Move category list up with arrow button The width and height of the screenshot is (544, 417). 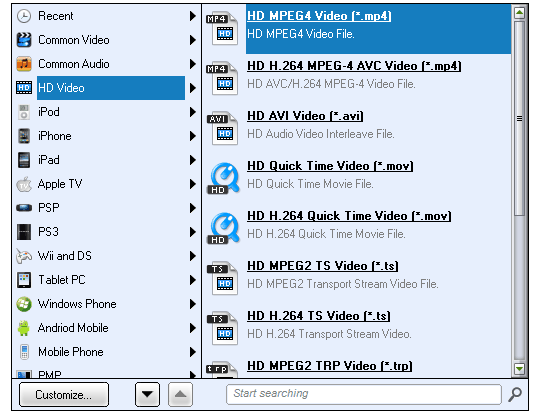(180, 394)
